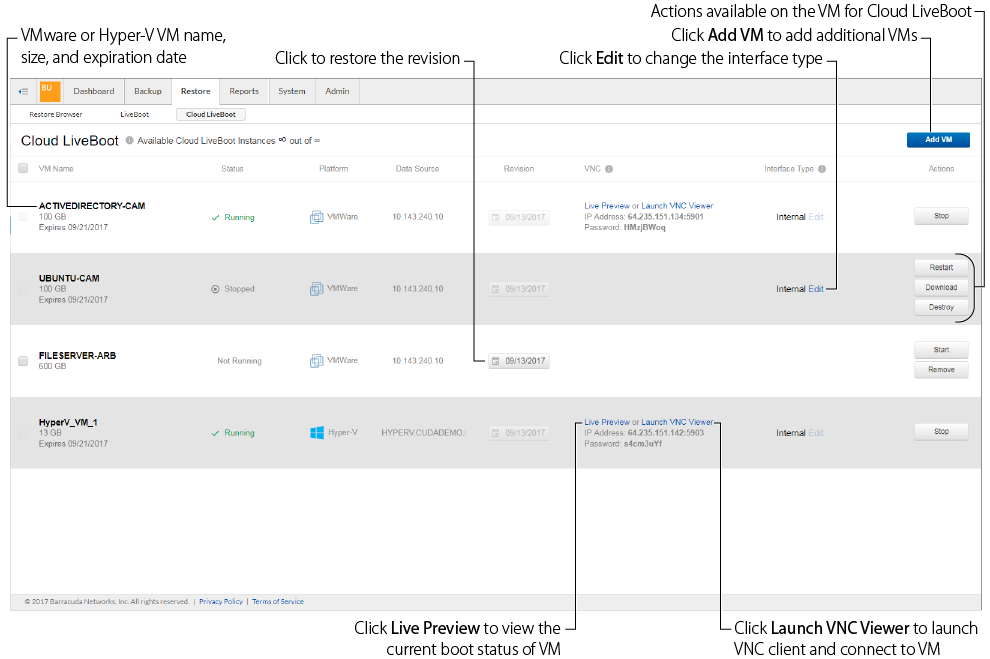Image resolution: width=990 pixels, height=659 pixels.
Task: Open ACTIVEDIRECTORY-CAM revision date selector
Action: (x=519, y=217)
